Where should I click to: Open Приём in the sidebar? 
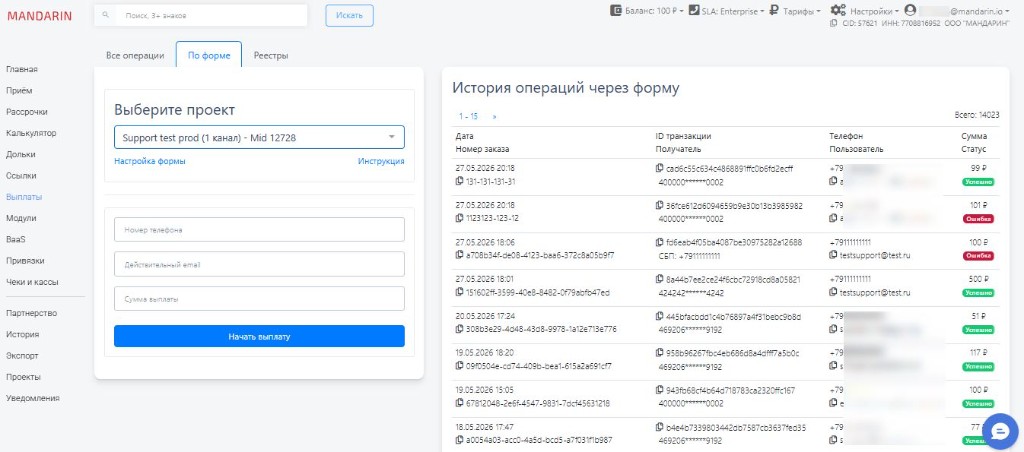[x=19, y=91]
